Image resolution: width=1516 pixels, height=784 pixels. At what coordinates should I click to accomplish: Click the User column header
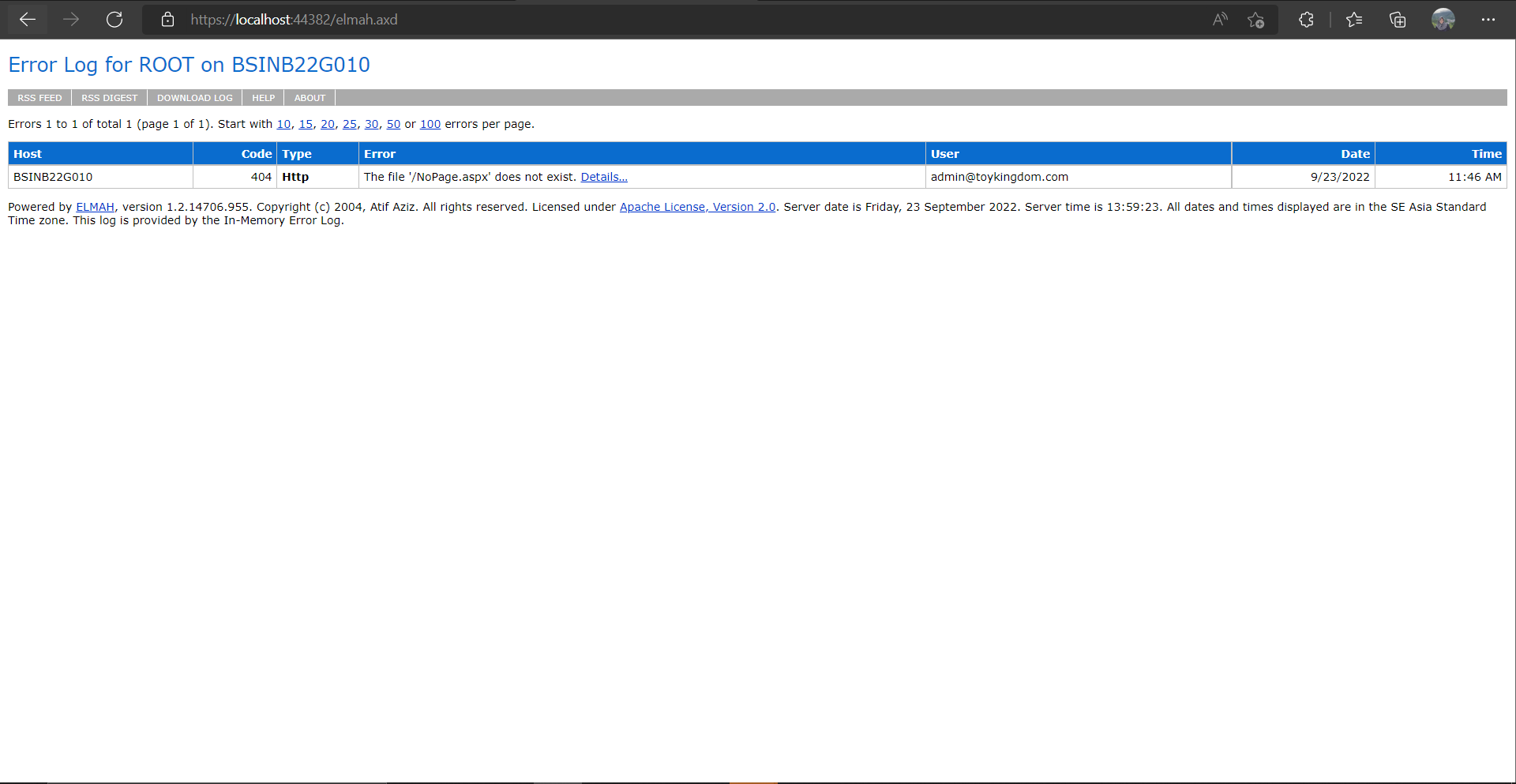1078,154
